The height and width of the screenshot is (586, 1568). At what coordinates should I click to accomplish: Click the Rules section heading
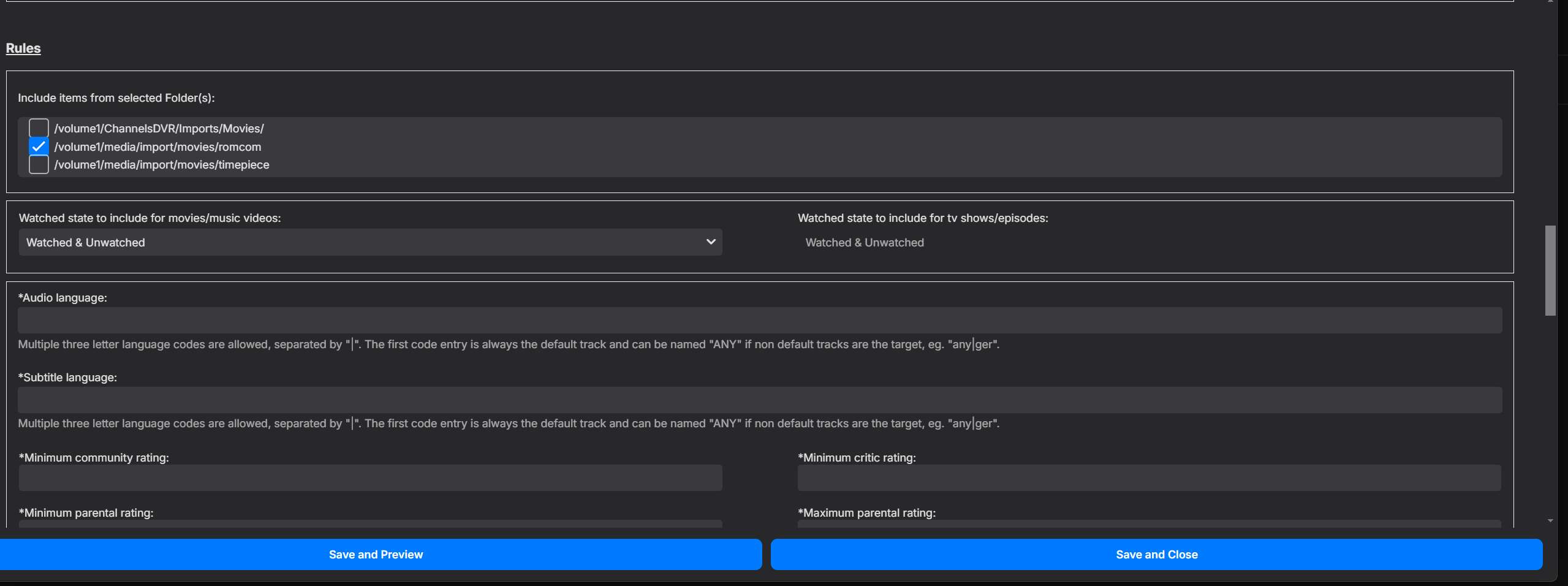click(23, 48)
